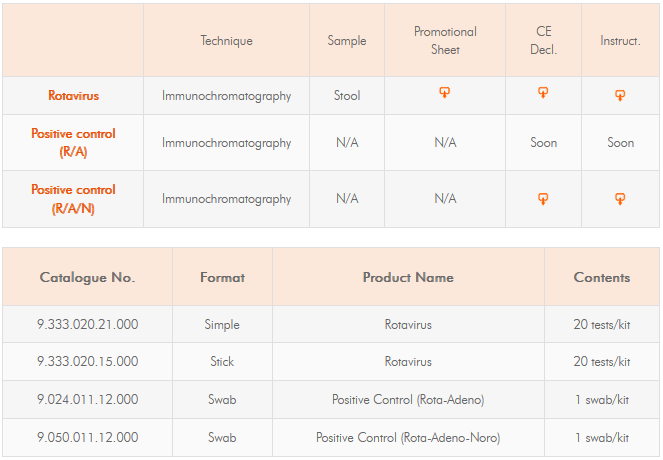Download the Rotavirus Promotional Sheet
The width and height of the screenshot is (663, 460).
click(445, 93)
